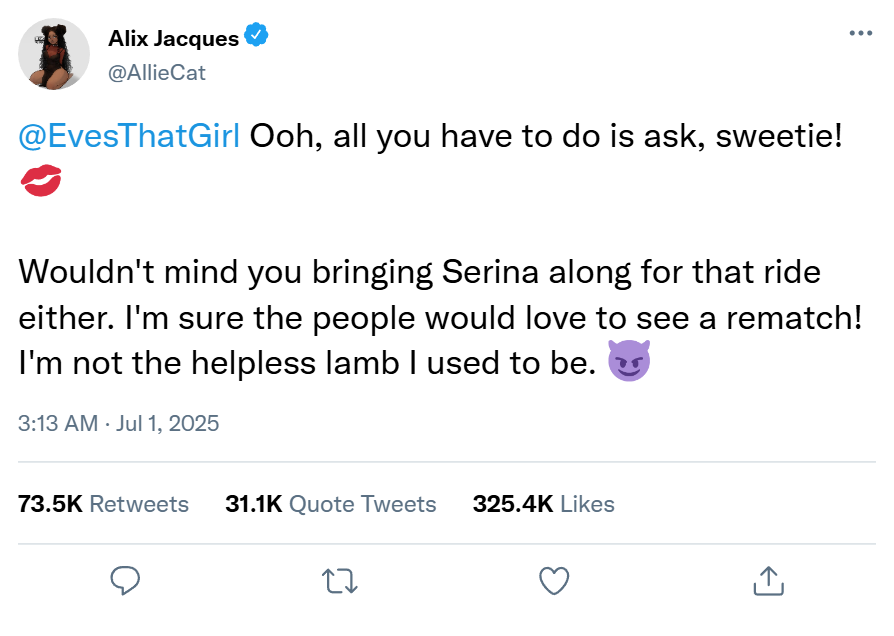Open the three-dot more options menu

pos(860,34)
